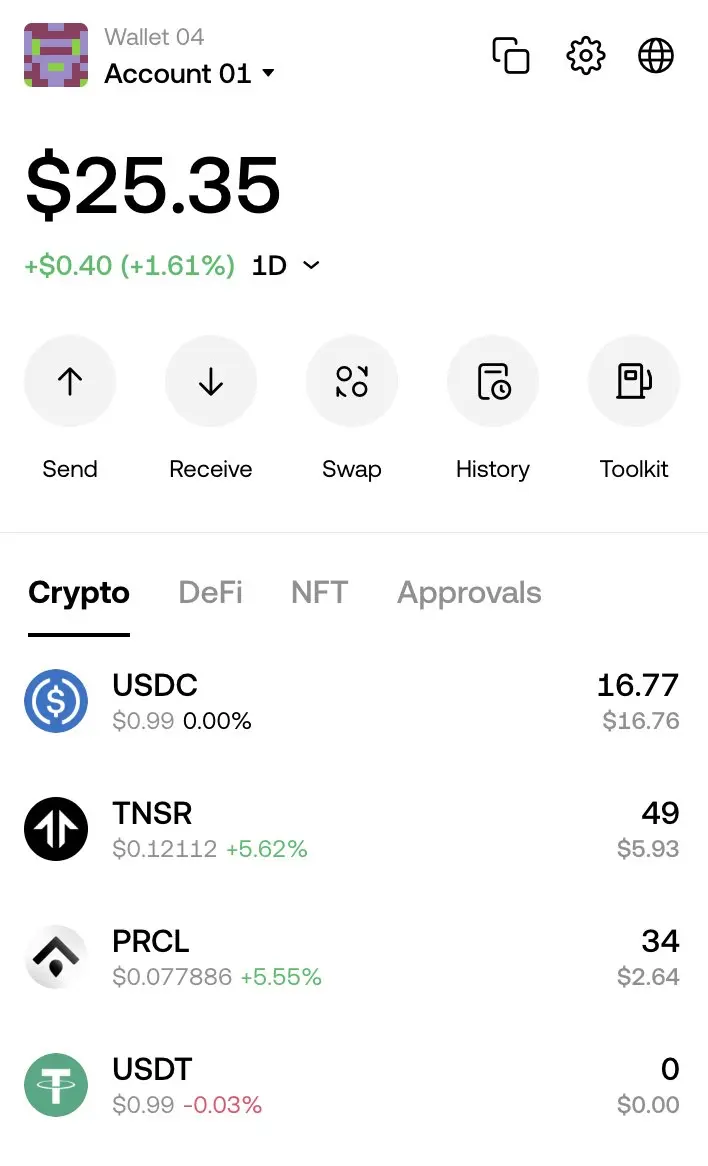
Task: Open the USDT token entry
Action: click(x=354, y=1085)
